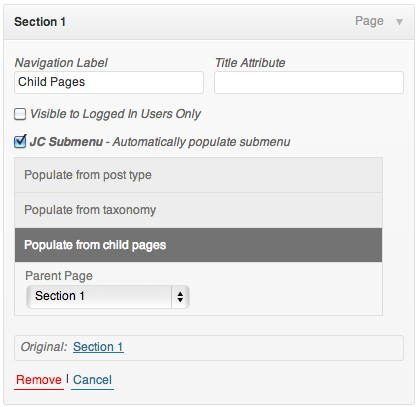Expand Populate from post type panel

[x=198, y=175]
